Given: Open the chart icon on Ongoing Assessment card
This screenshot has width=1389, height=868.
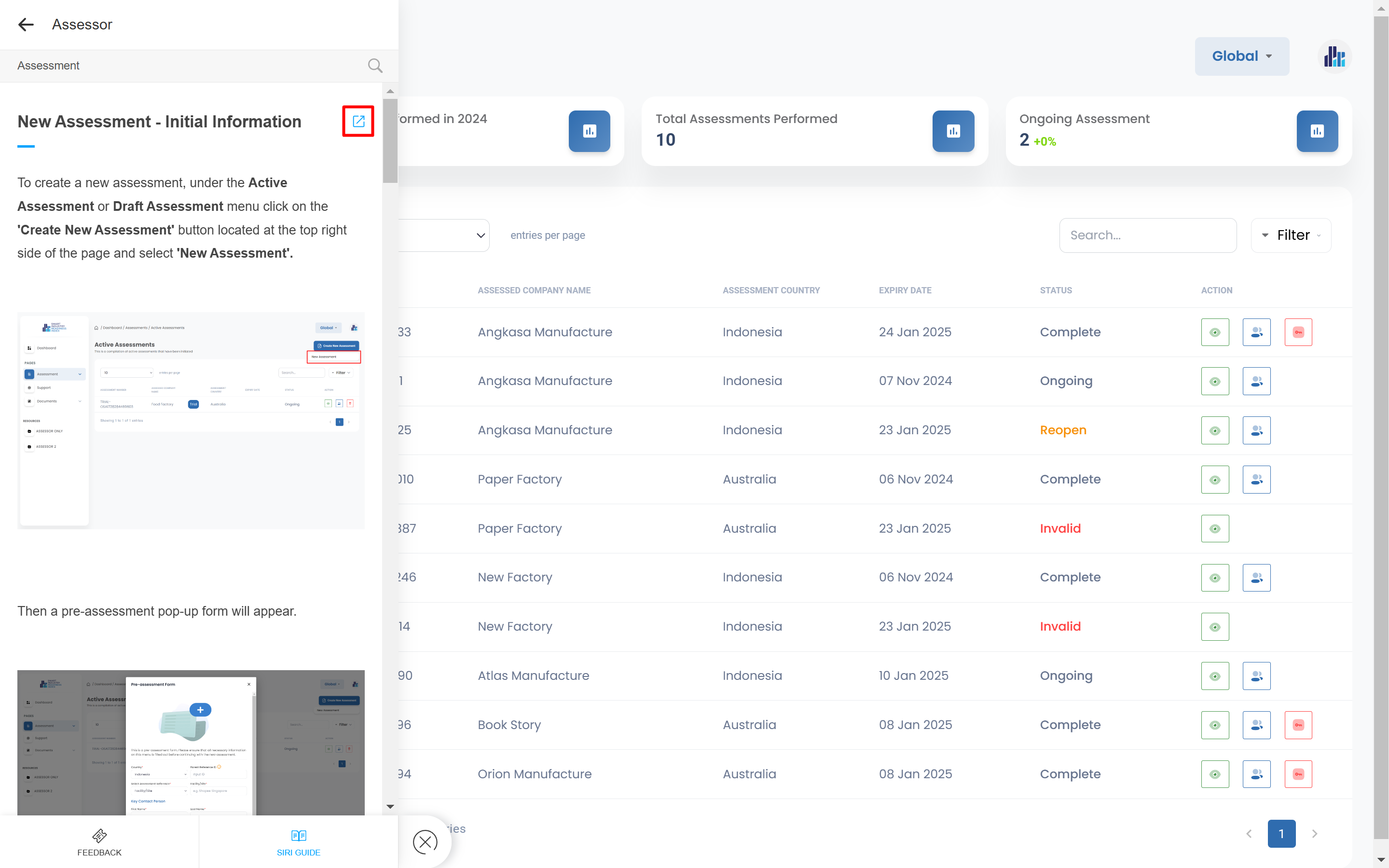Looking at the screenshot, I should (x=1317, y=131).
